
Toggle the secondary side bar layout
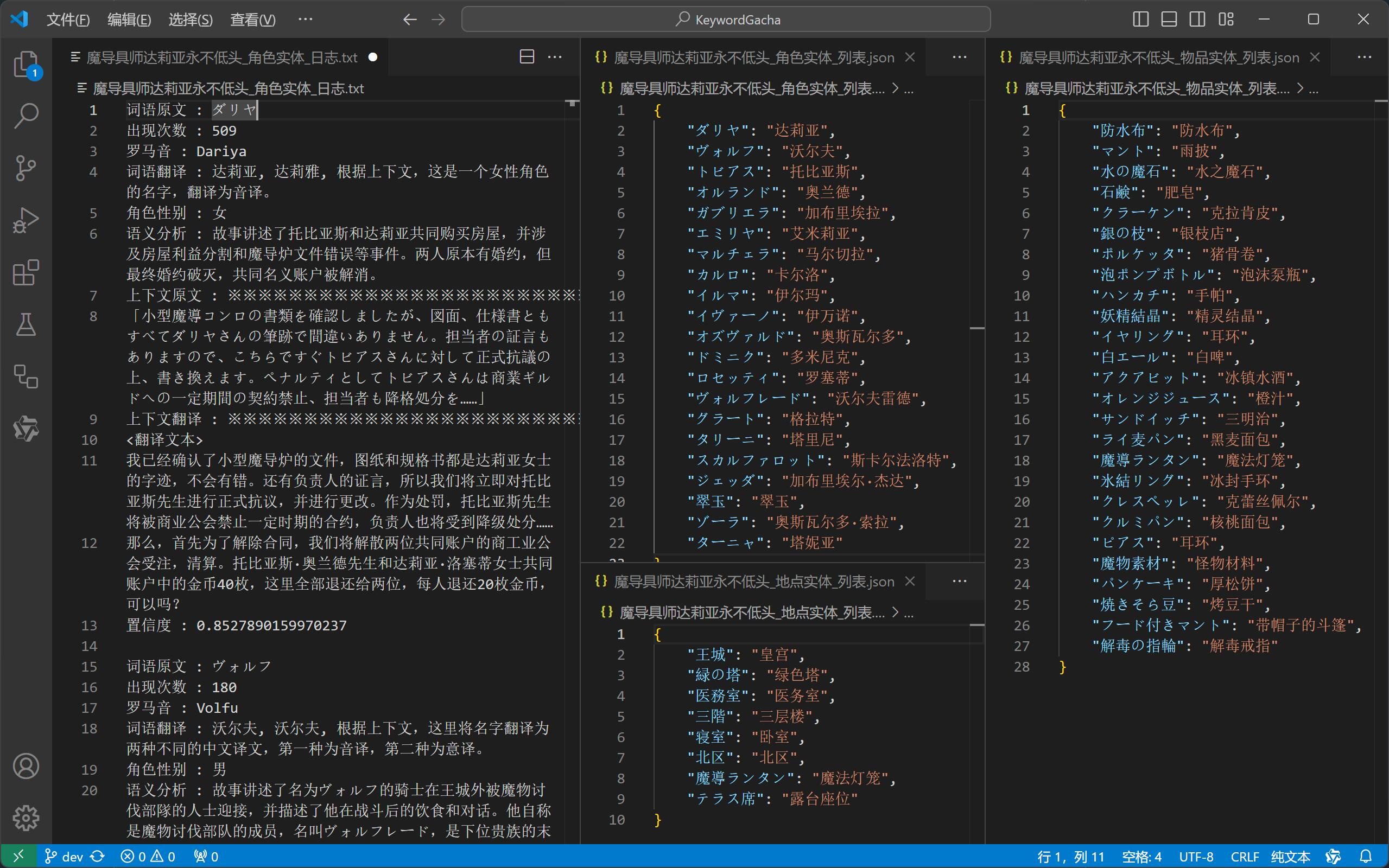(x=1197, y=20)
